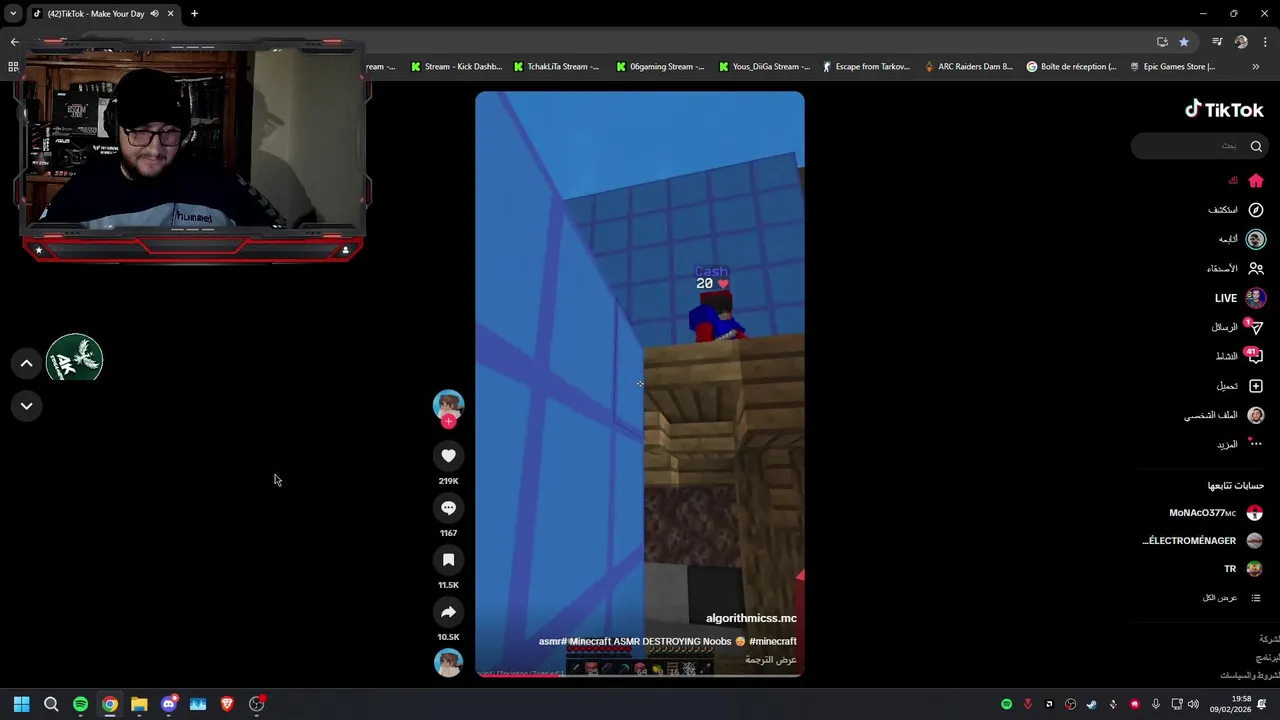Screen dimensions: 1280x720
Task: Click the Following avatar icon
Action: click(x=1256, y=239)
